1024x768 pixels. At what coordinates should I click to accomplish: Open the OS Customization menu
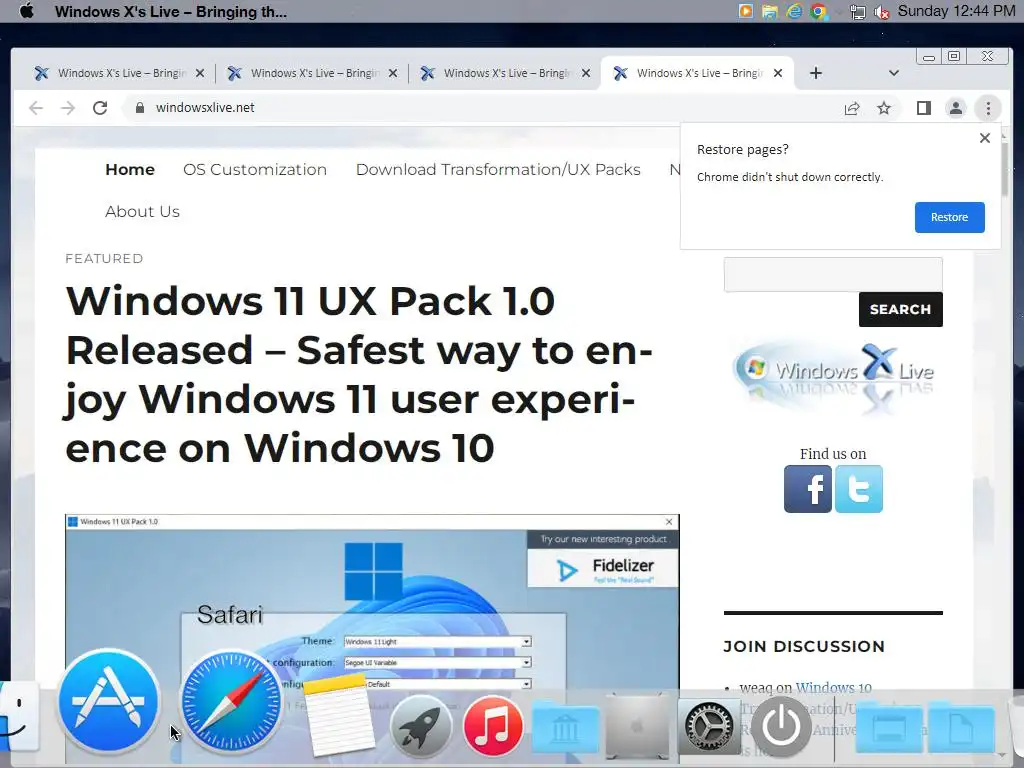point(255,170)
